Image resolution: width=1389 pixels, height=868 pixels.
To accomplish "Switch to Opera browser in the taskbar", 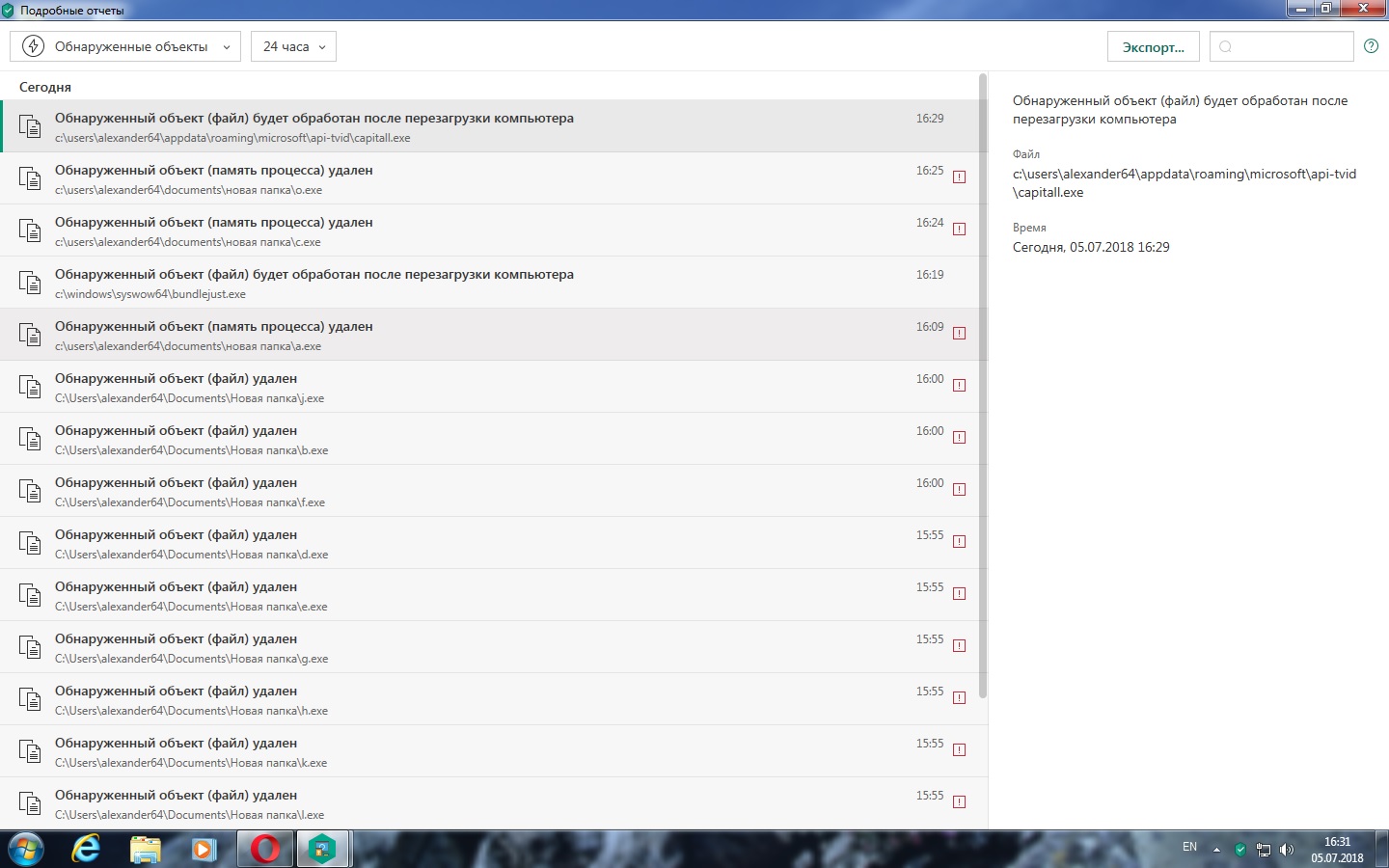I will (264, 849).
